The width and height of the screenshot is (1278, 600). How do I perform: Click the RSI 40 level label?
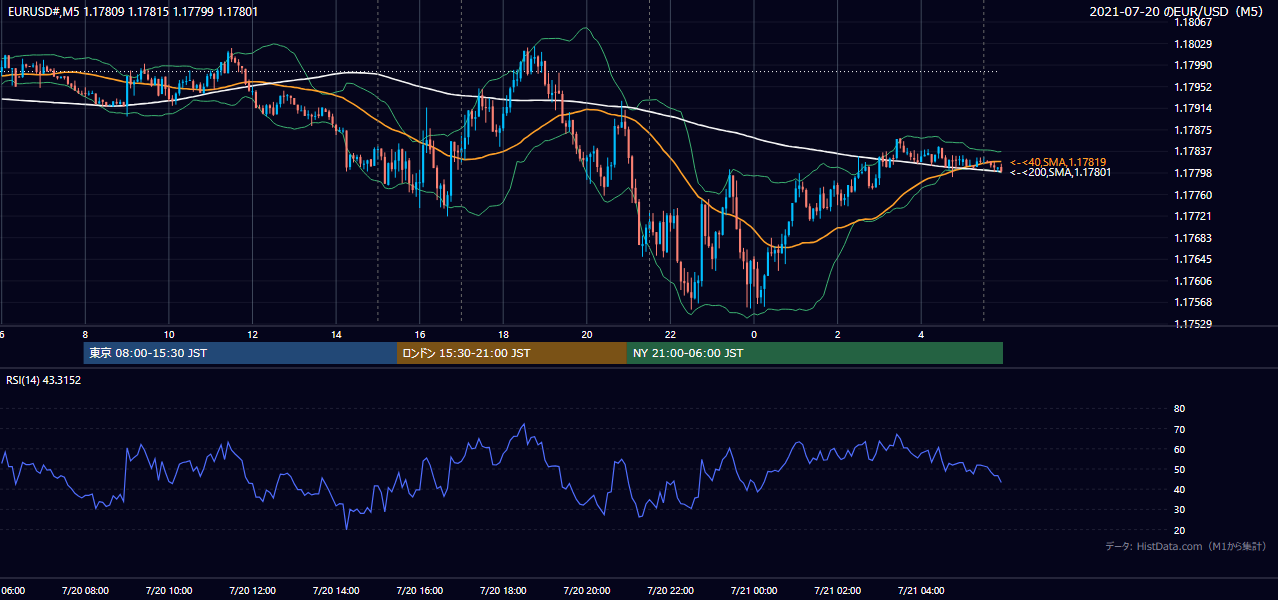[x=1179, y=489]
